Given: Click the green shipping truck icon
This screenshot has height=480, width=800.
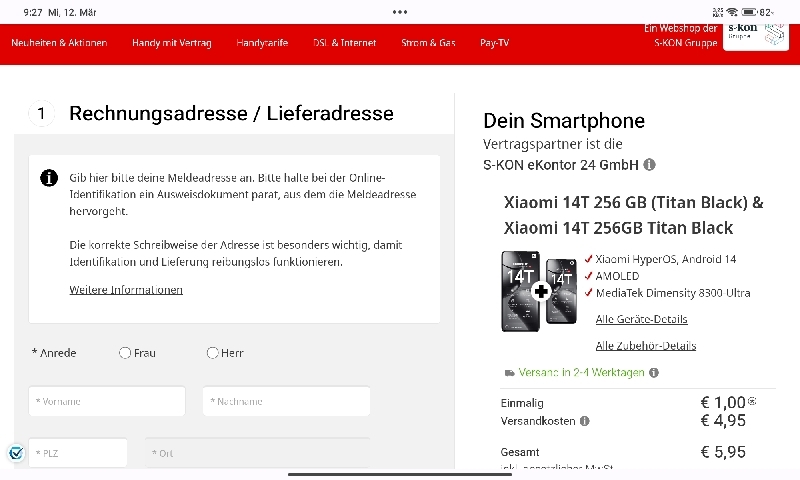Looking at the screenshot, I should click(x=509, y=373).
